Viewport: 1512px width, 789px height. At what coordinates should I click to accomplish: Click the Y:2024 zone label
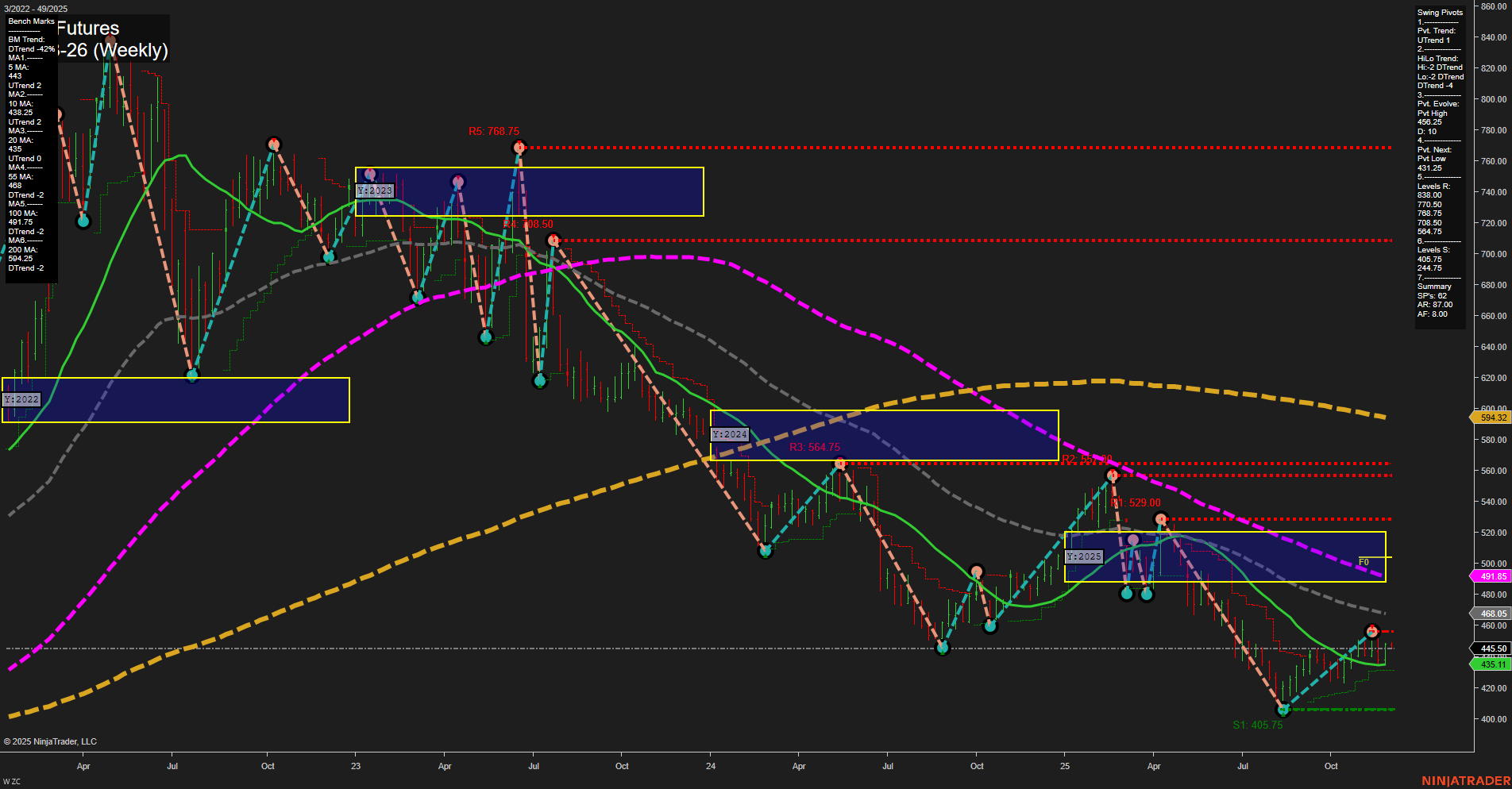pyautogui.click(x=730, y=434)
